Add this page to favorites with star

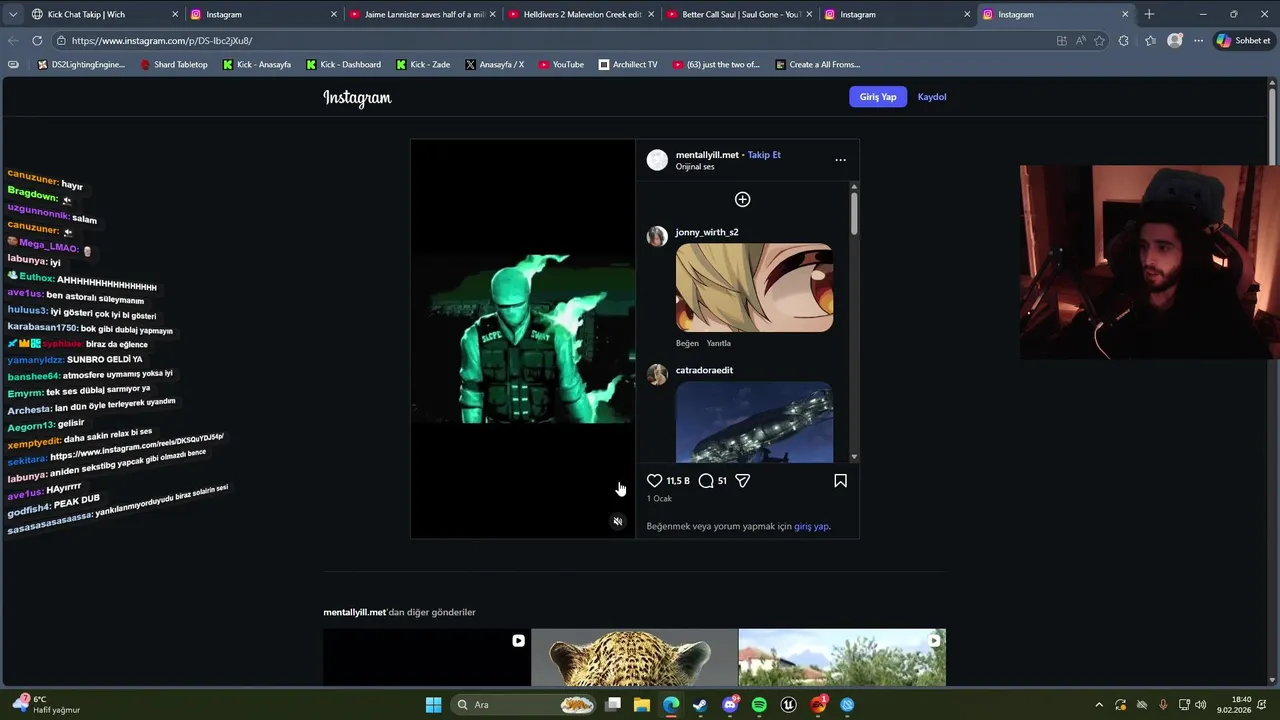1100,41
